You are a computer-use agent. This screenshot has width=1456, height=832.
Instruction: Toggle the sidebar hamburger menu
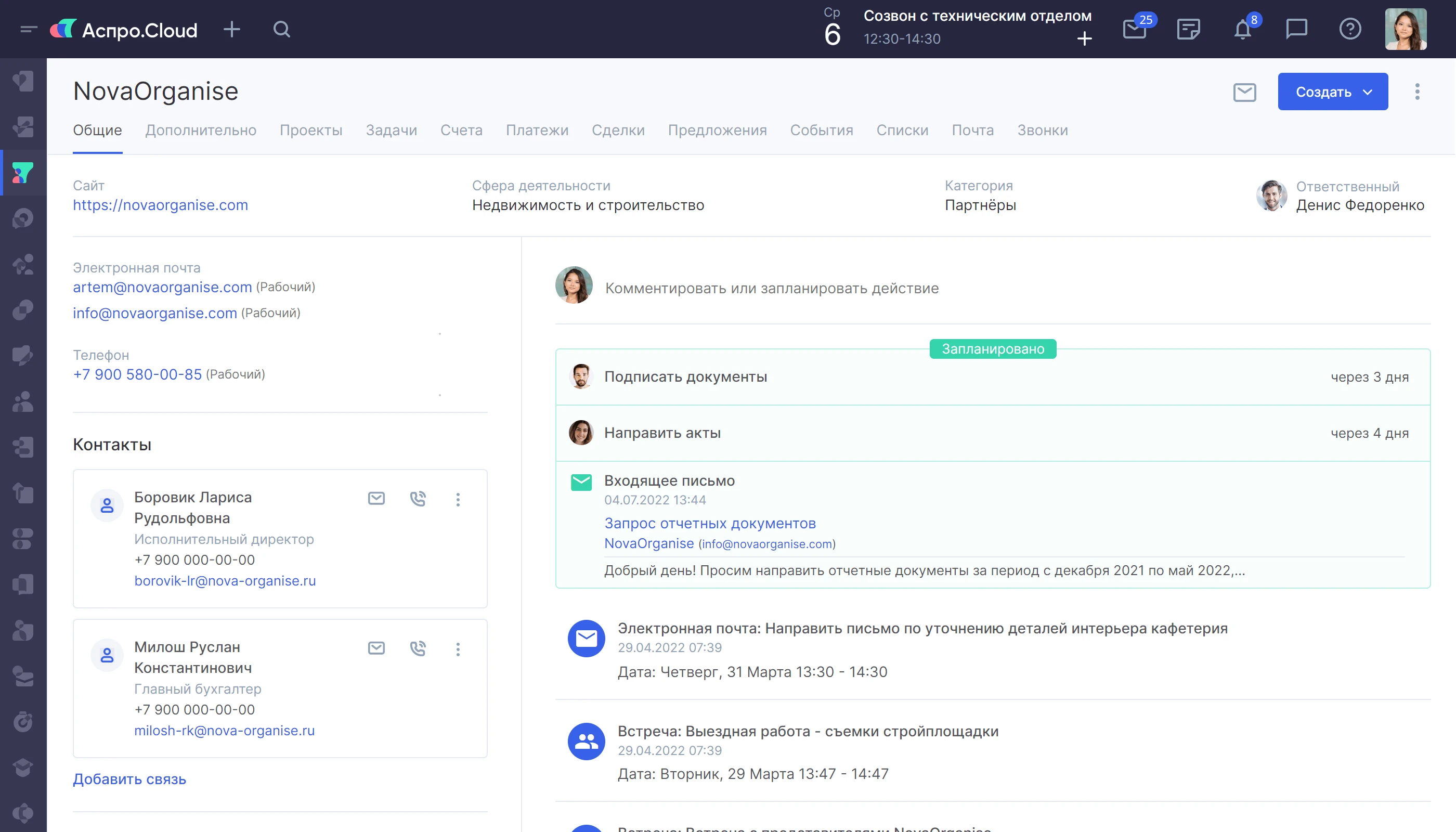28,29
